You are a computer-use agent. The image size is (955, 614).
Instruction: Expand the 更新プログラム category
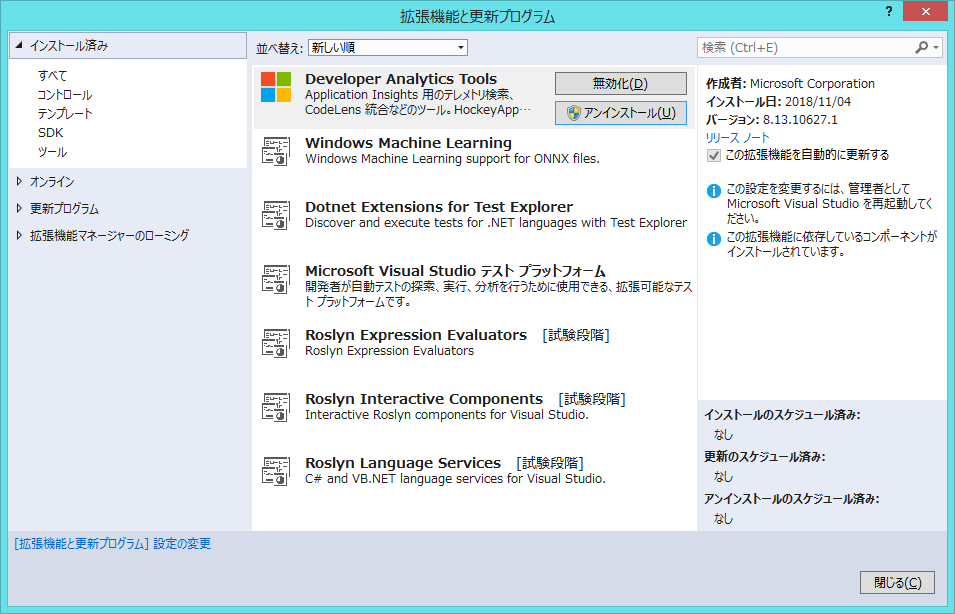[x=19, y=208]
